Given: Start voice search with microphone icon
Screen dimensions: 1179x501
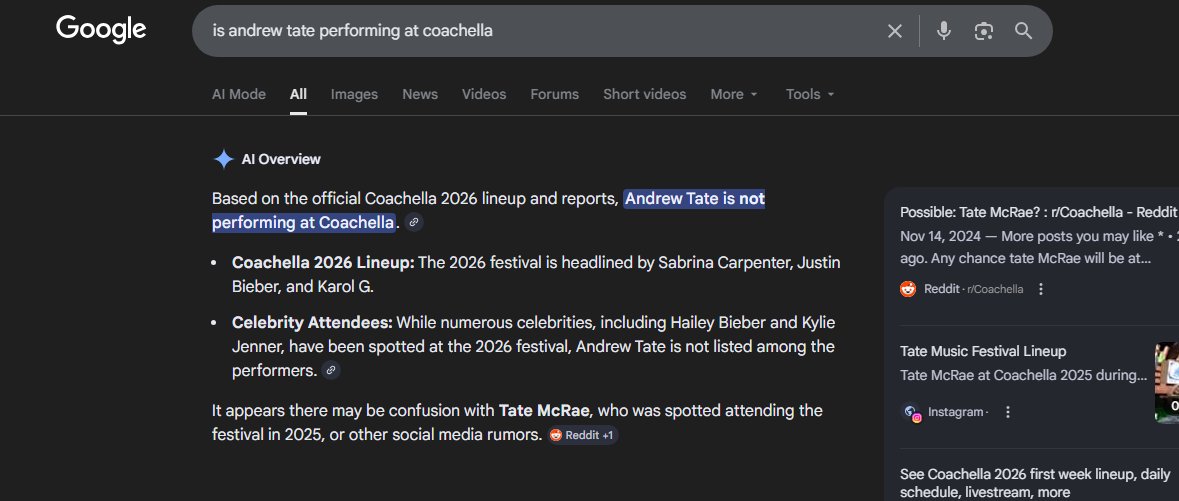Looking at the screenshot, I should coord(944,31).
